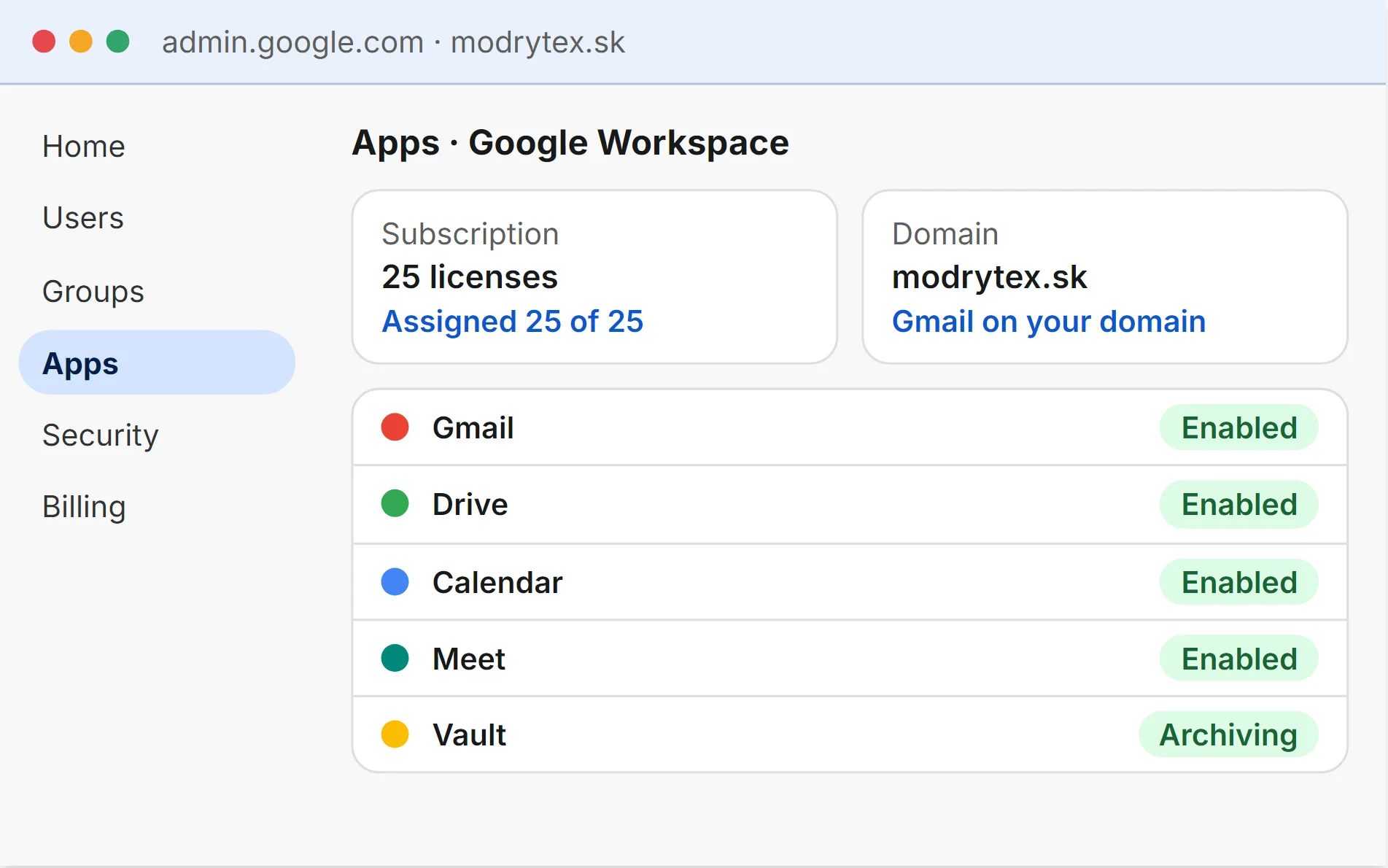This screenshot has height=868, width=1388.
Task: Open the Vault app row
Action: click(x=850, y=735)
